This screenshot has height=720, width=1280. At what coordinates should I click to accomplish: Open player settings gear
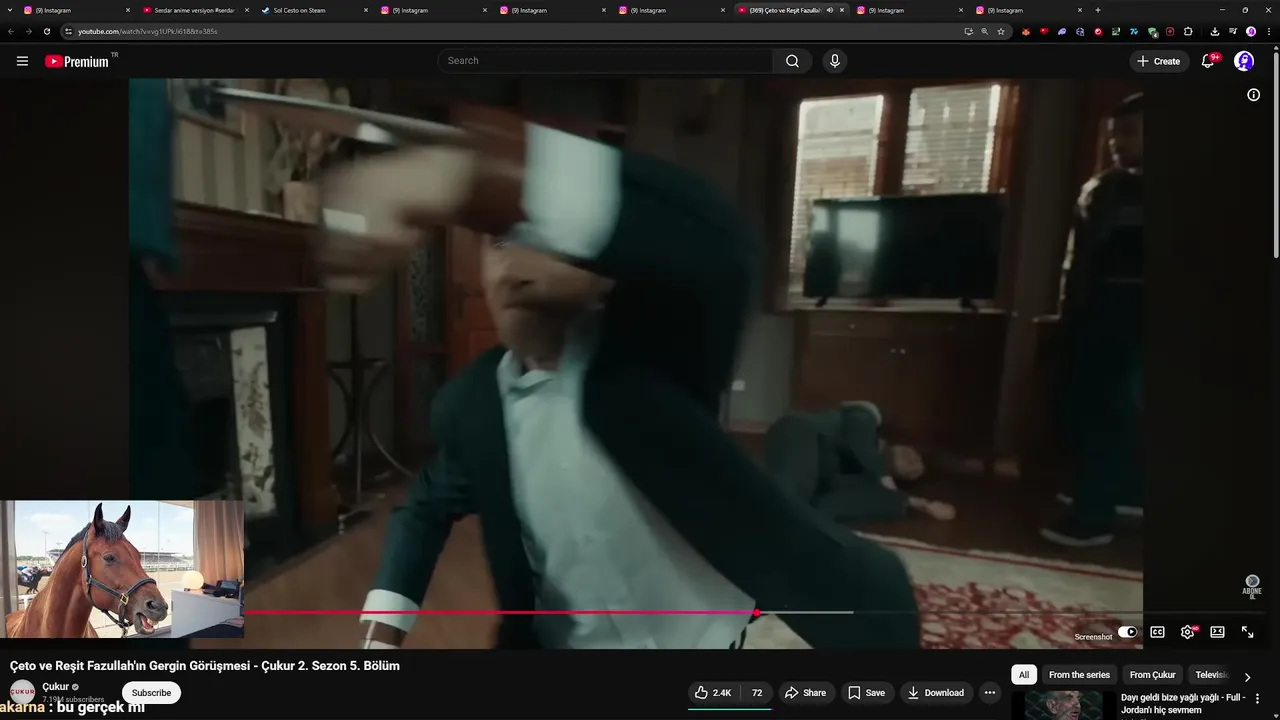1187,632
